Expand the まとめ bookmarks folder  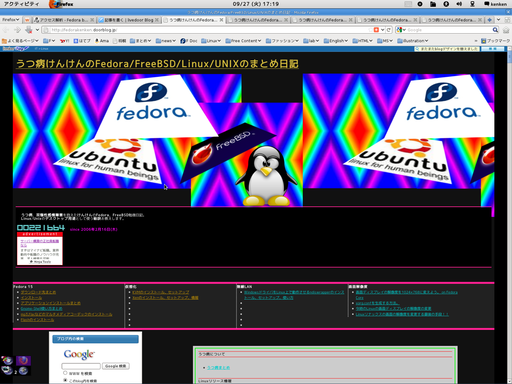point(141,41)
